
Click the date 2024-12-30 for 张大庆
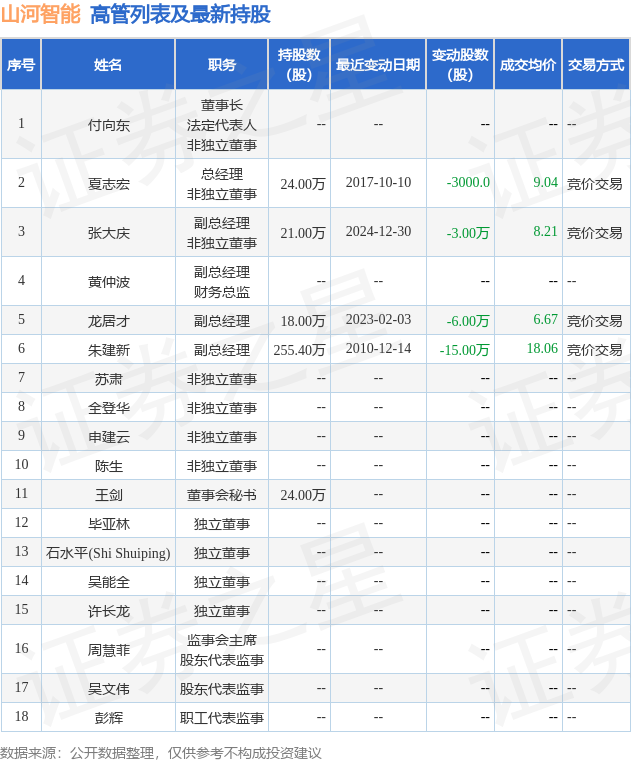378,232
